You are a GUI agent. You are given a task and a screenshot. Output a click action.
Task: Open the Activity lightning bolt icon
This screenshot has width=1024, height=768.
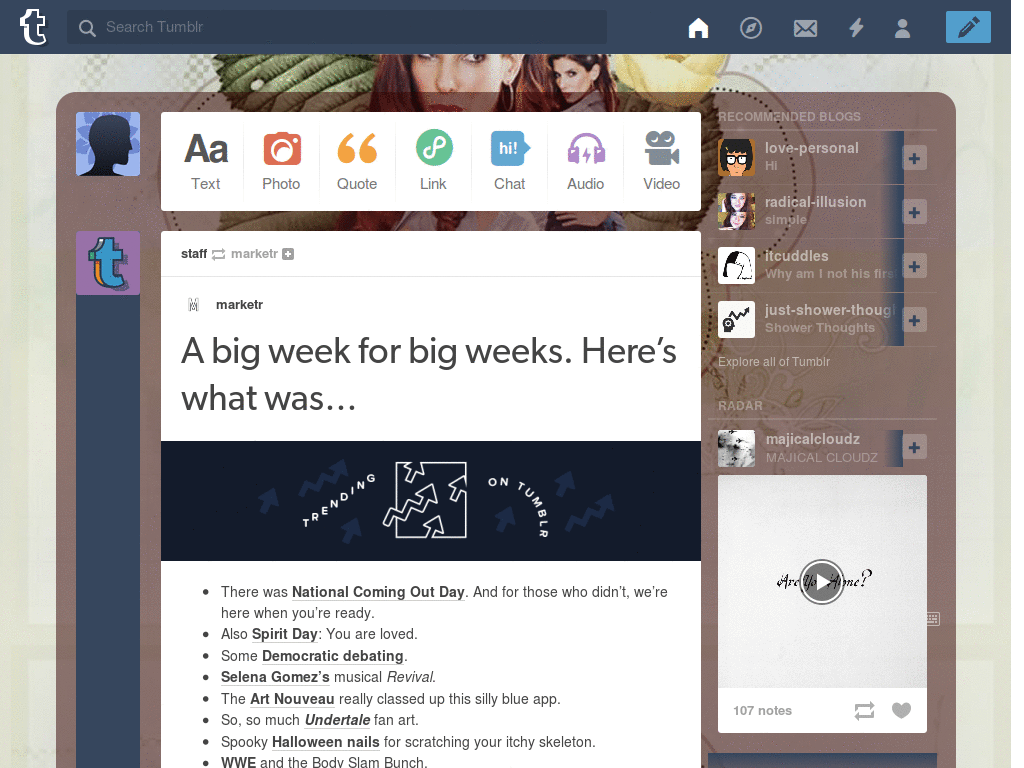tap(856, 28)
